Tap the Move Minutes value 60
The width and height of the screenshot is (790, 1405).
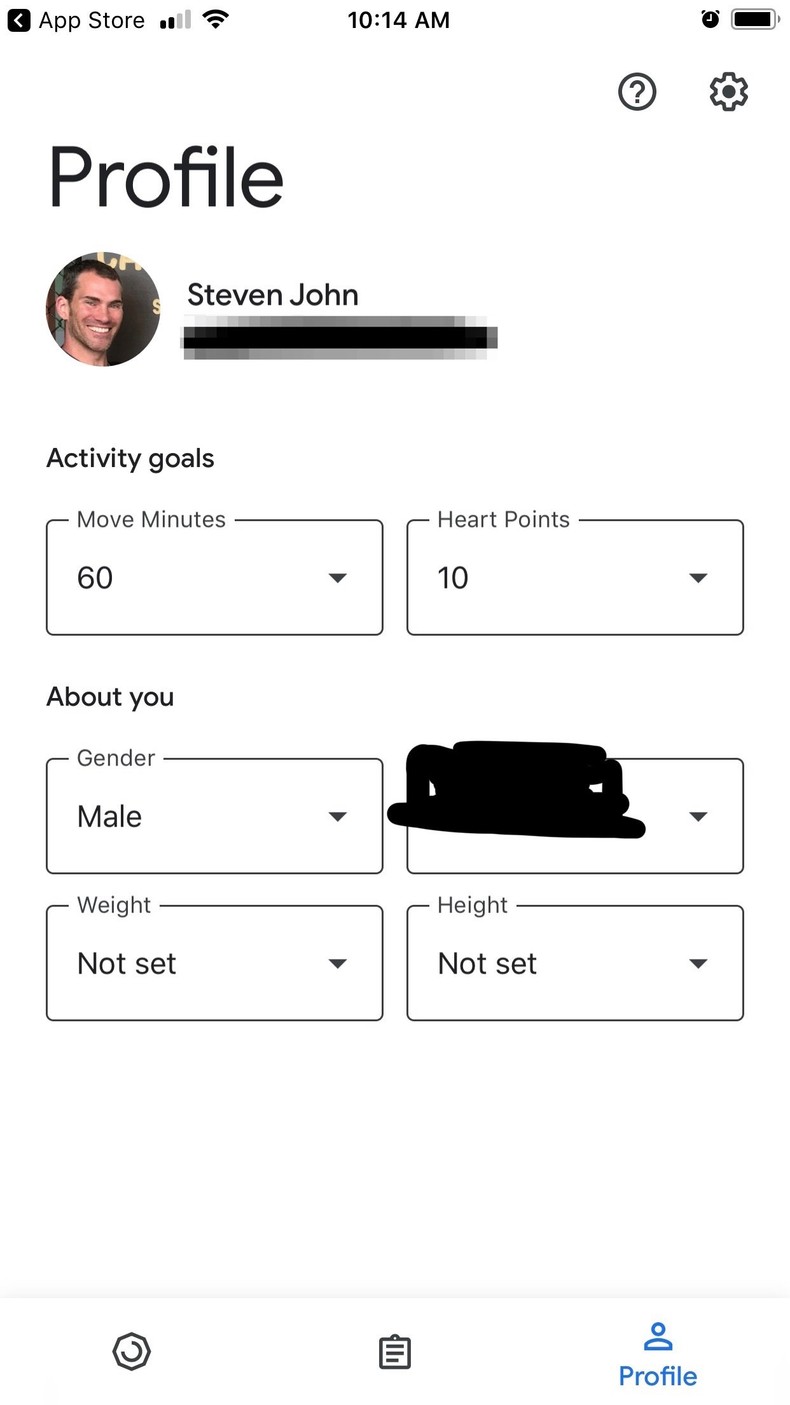point(95,578)
